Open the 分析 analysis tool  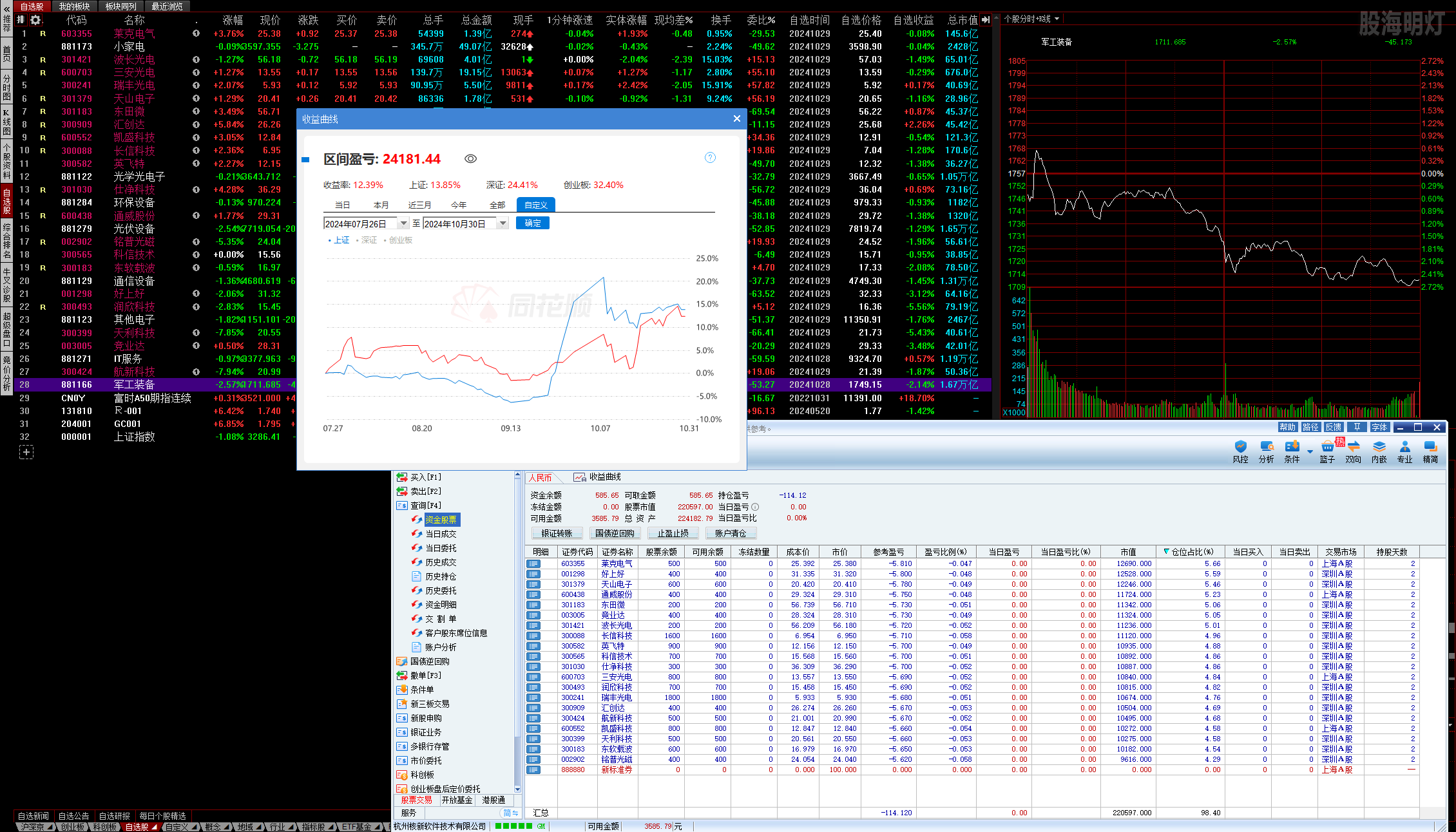(1266, 452)
